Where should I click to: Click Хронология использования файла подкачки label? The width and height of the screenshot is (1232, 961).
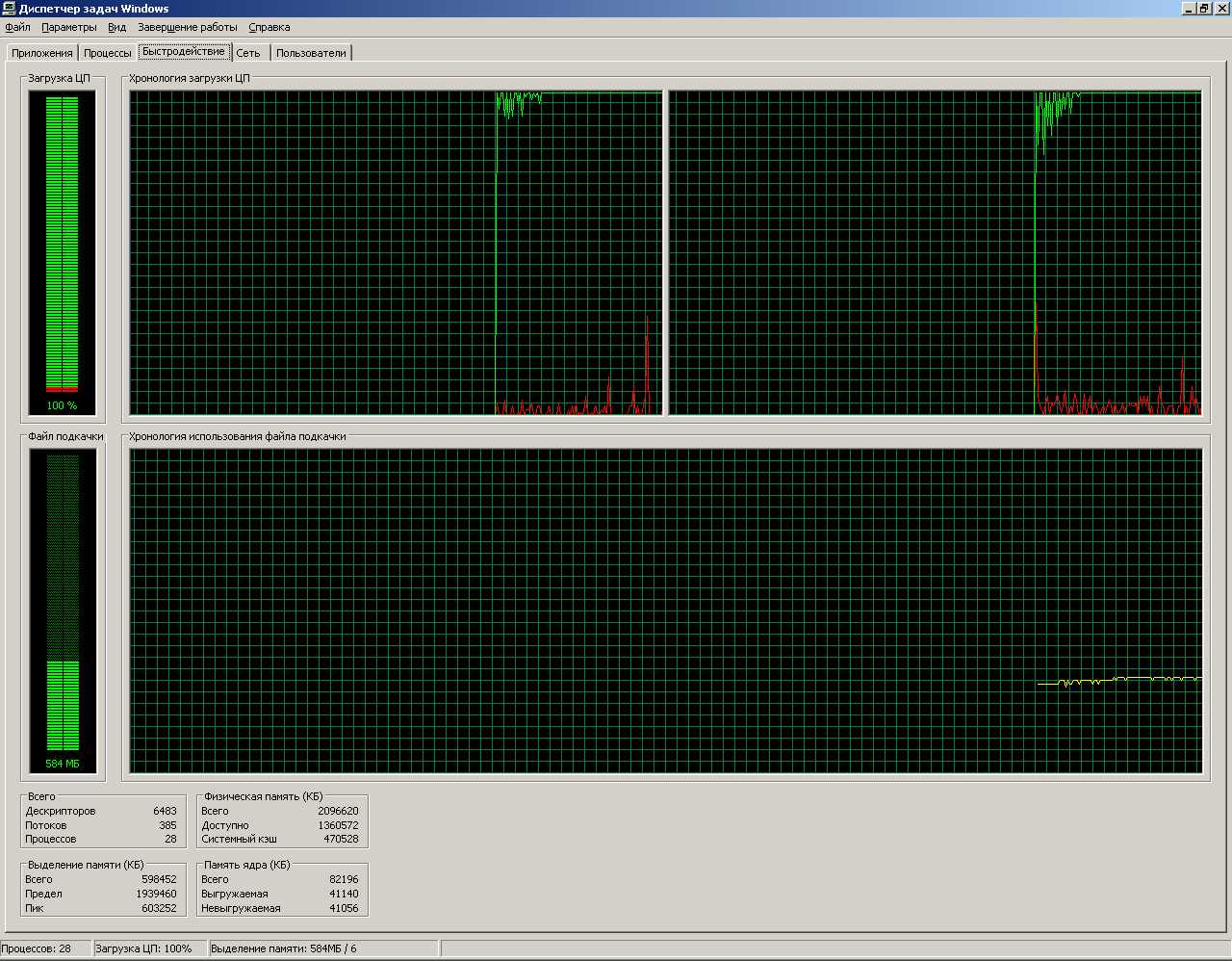238,436
